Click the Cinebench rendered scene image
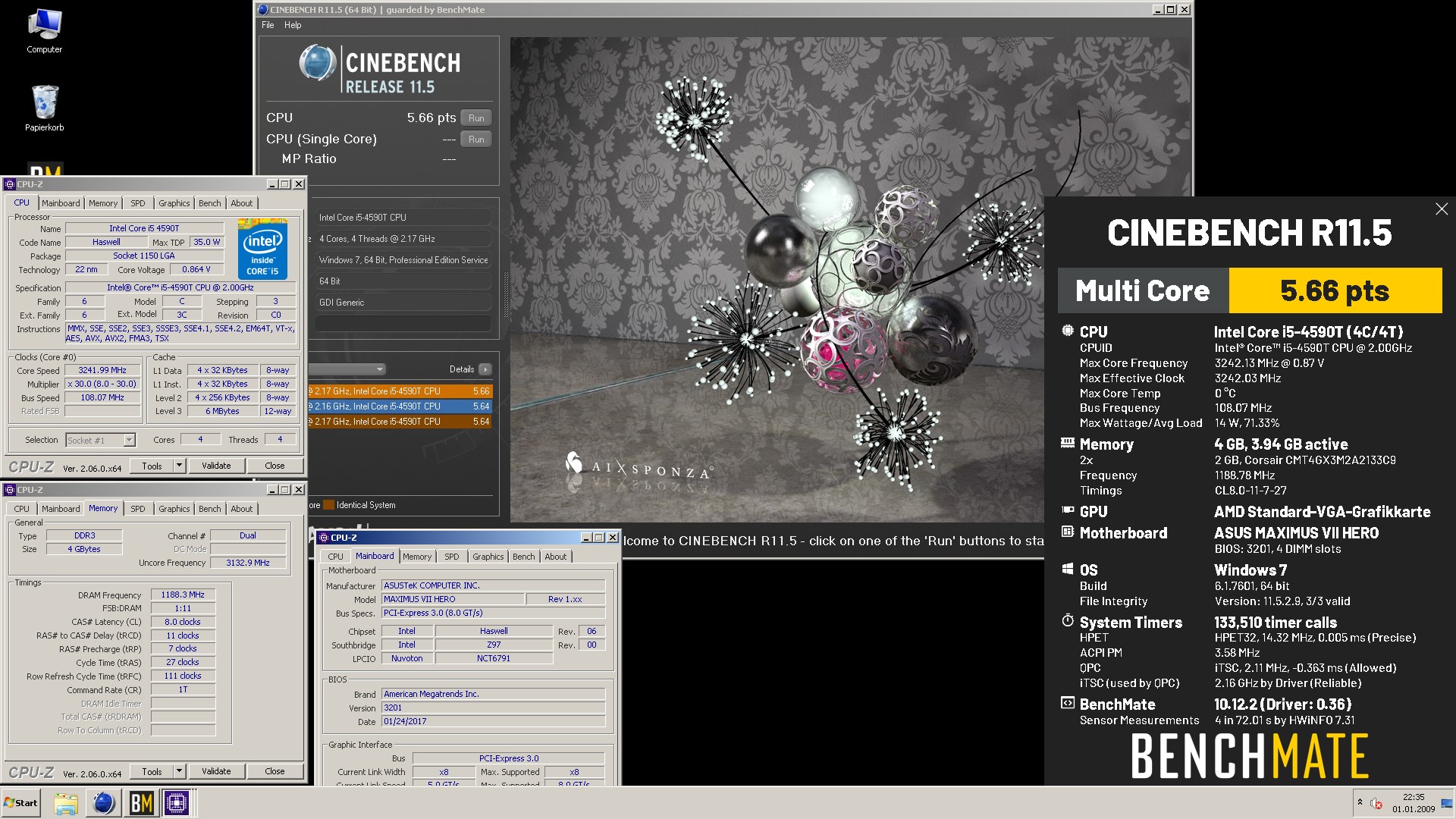 (x=777, y=280)
